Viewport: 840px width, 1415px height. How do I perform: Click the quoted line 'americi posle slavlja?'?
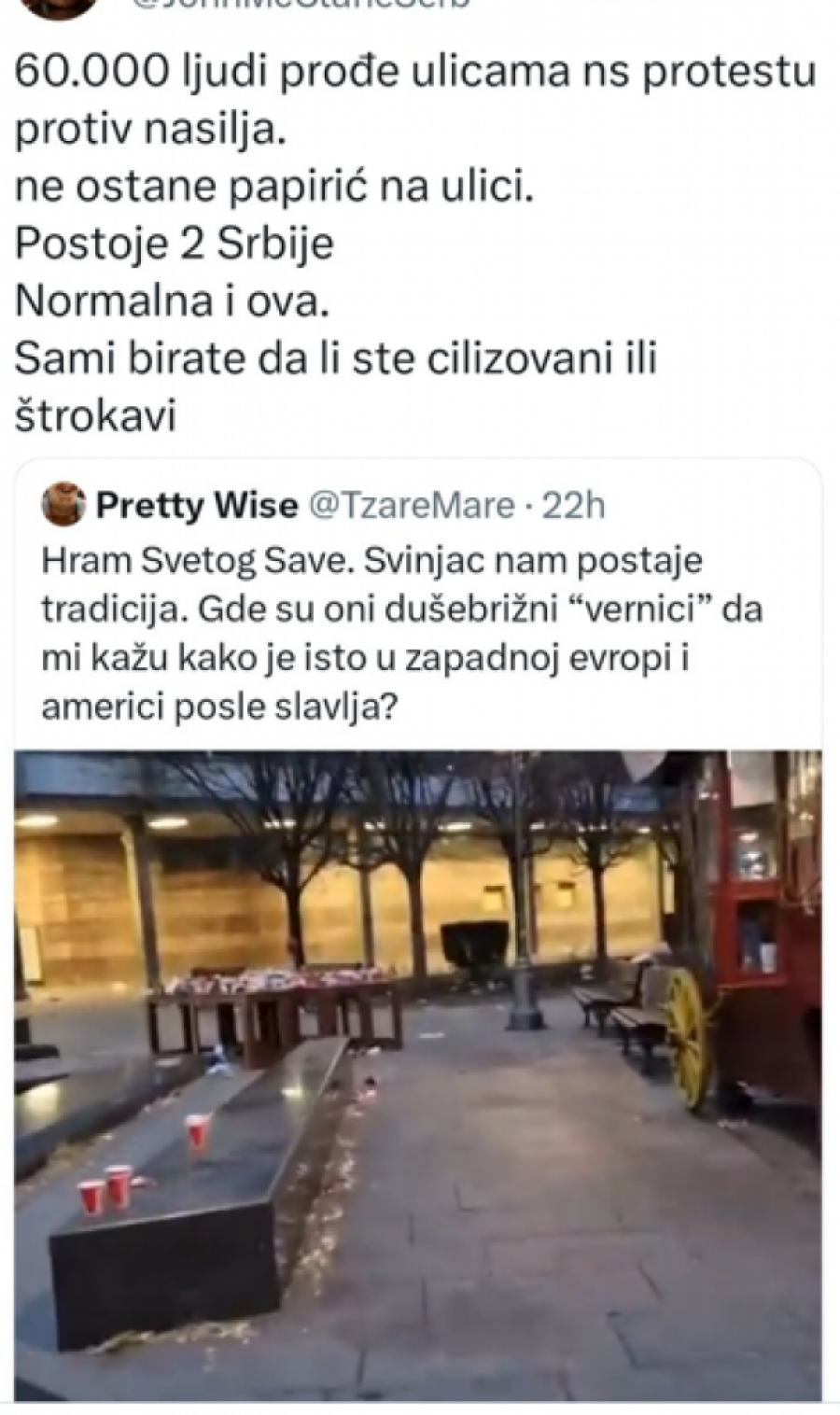tap(218, 707)
